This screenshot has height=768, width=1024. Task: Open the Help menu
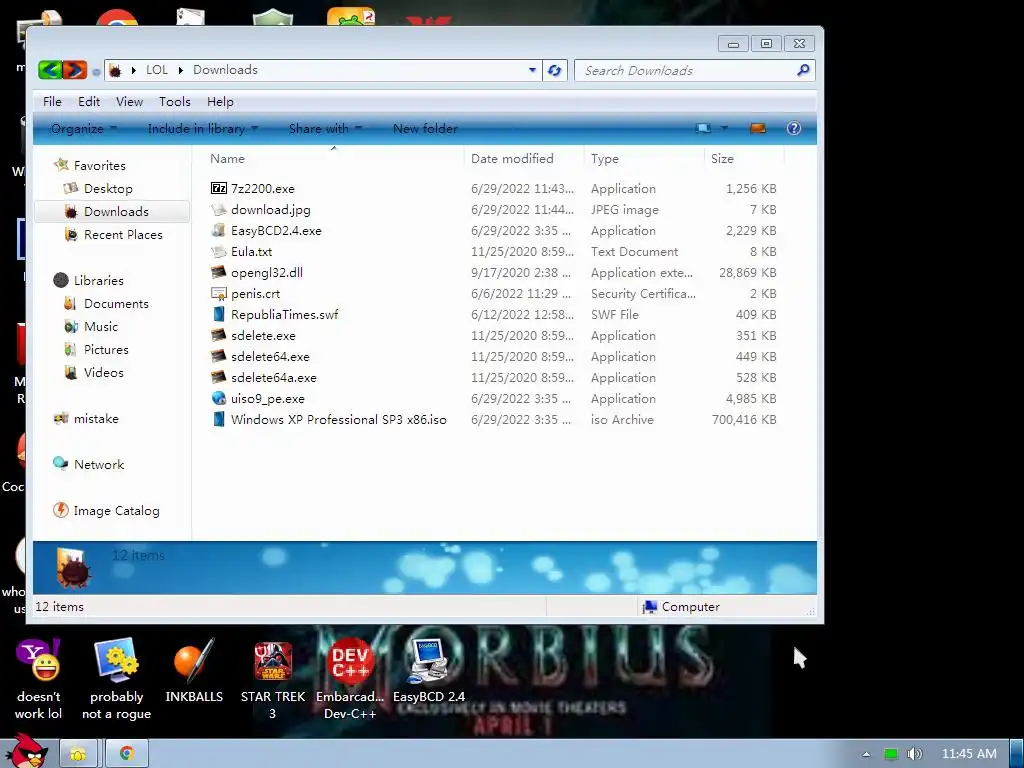(220, 101)
